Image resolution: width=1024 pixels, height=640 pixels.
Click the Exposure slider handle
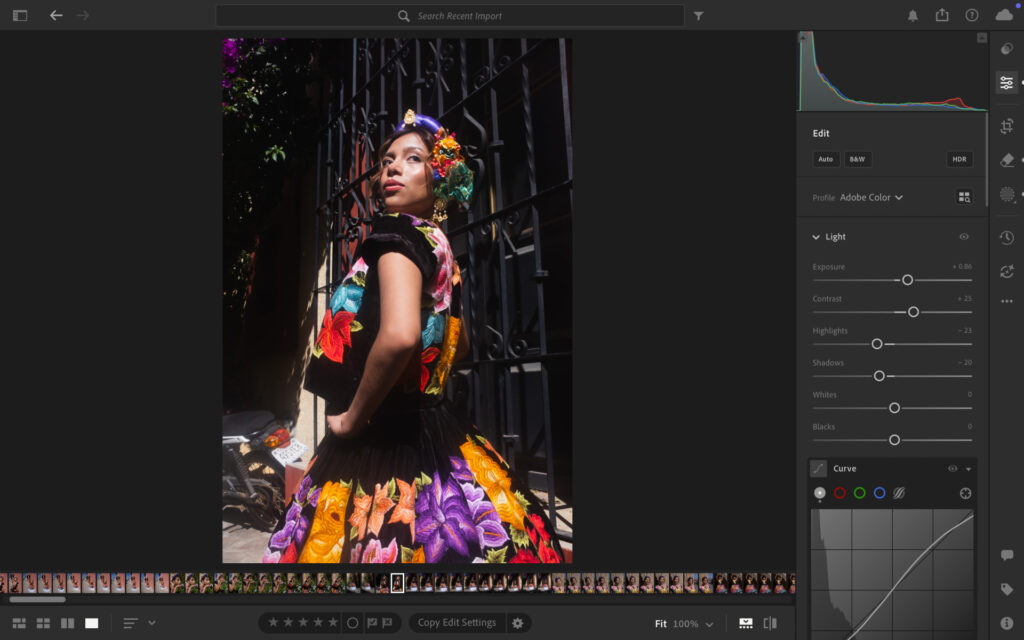point(907,280)
